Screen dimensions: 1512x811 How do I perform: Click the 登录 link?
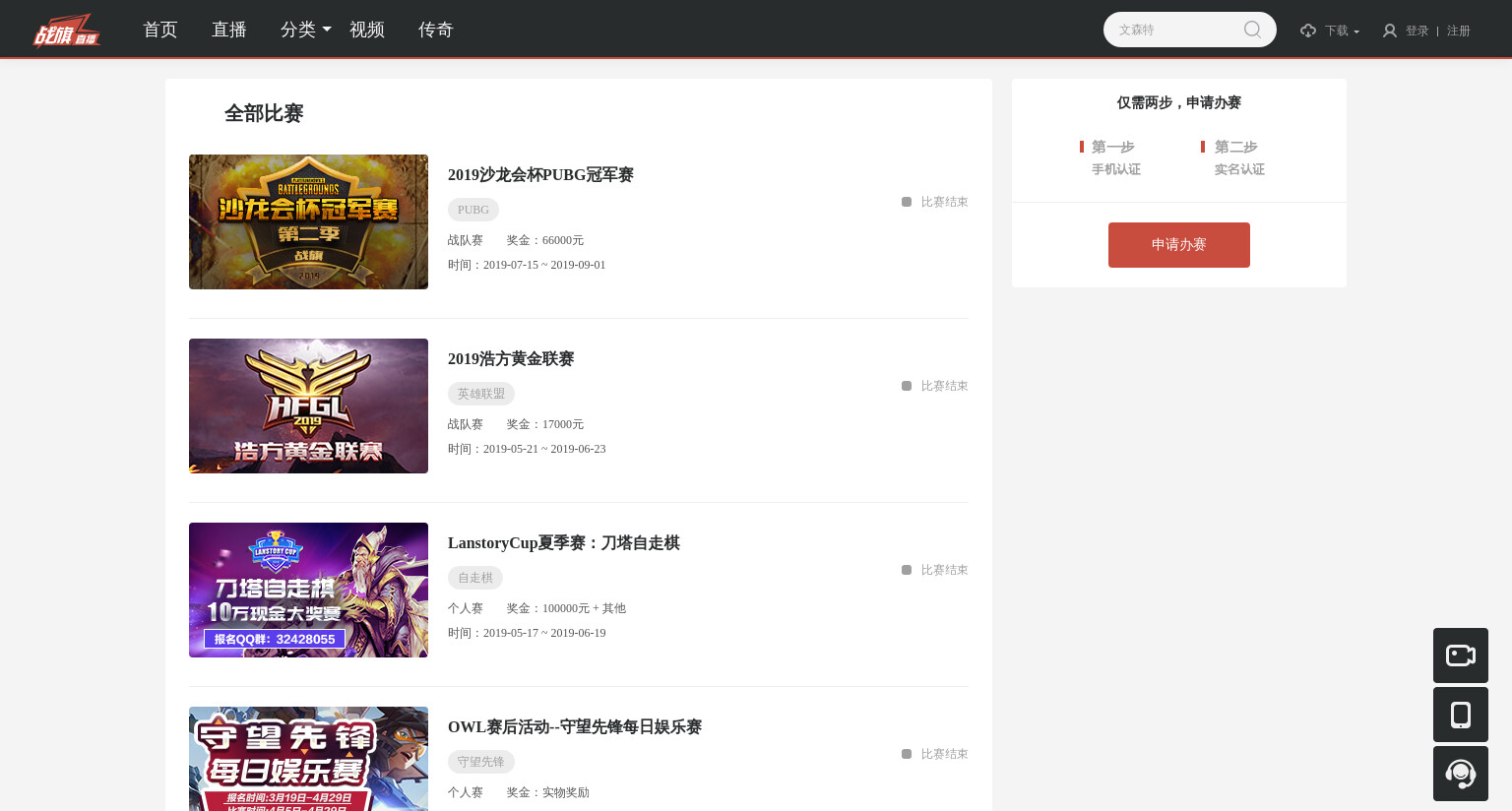coord(1417,31)
